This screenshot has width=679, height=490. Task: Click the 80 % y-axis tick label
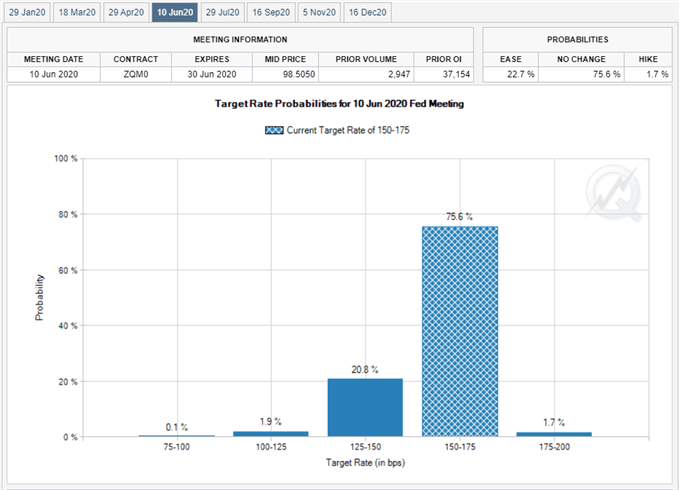[68, 214]
